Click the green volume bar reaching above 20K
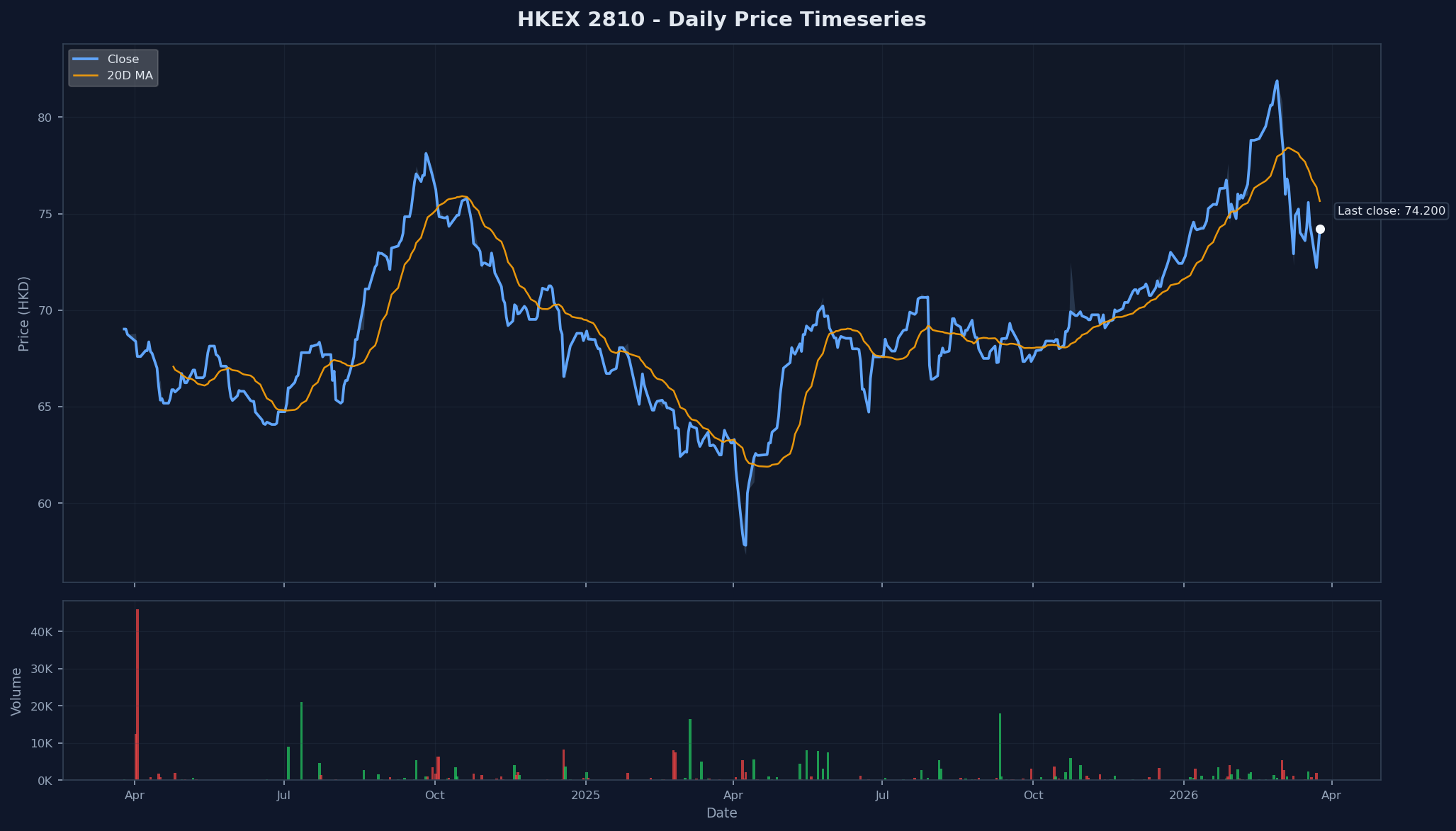This screenshot has width=1456, height=831. tap(301, 741)
